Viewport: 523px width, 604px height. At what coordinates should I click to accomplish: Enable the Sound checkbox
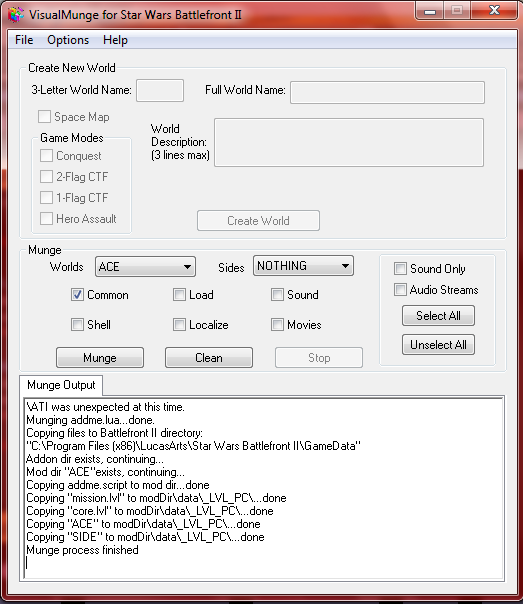(277, 295)
